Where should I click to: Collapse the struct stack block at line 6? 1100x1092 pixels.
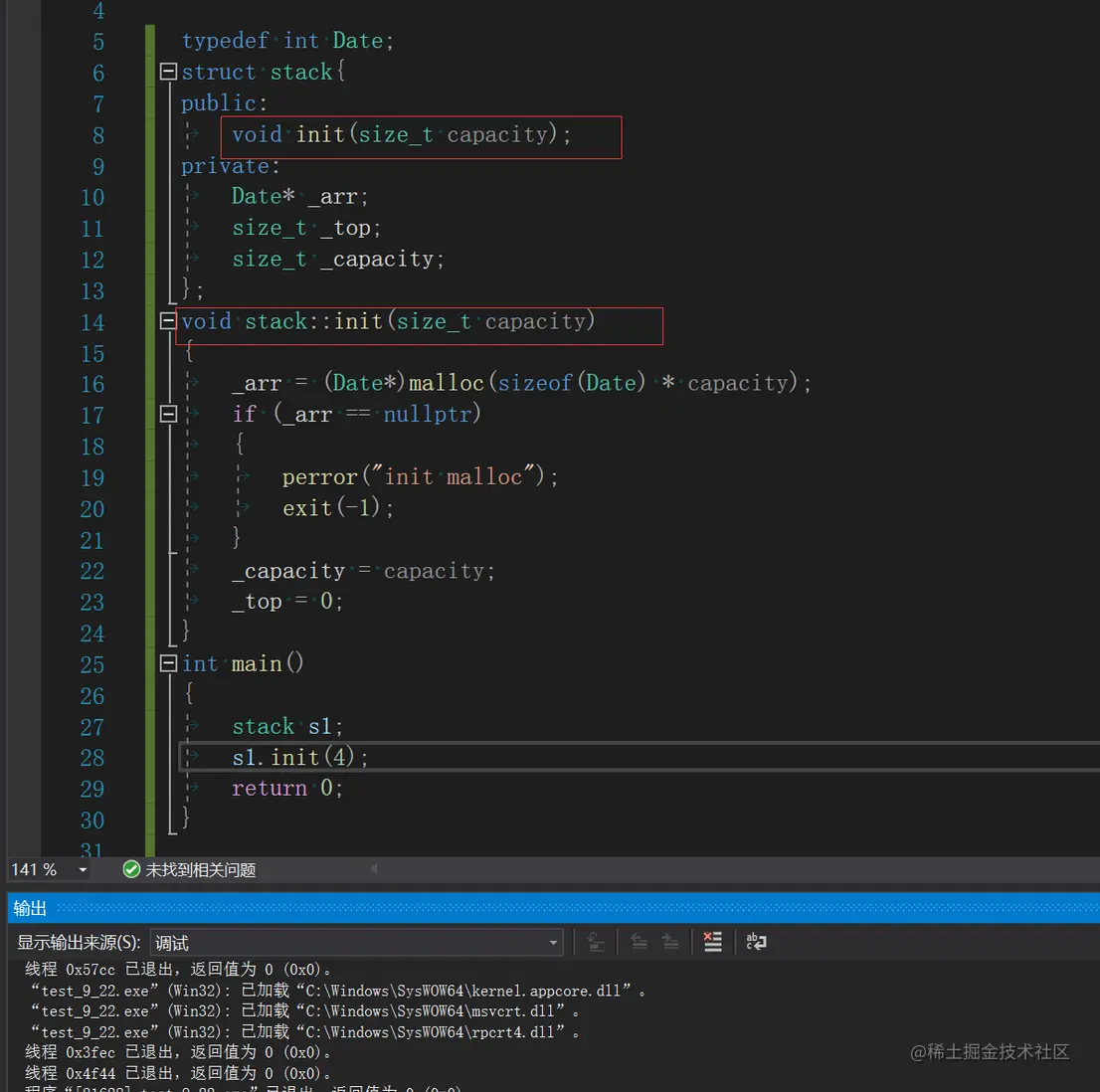click(x=168, y=72)
